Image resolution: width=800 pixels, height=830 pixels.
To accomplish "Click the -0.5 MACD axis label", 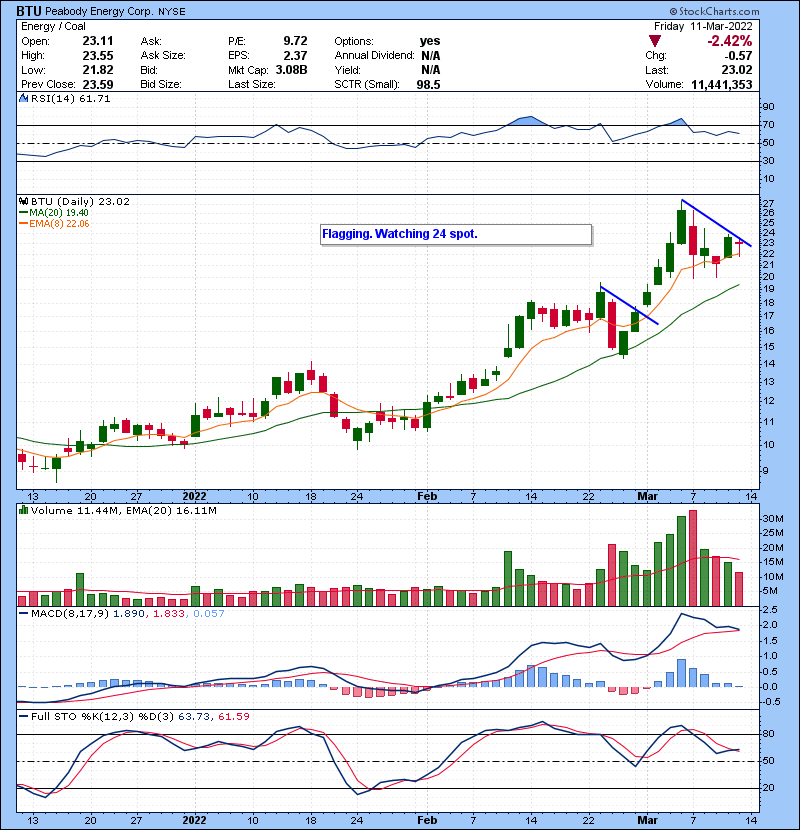I will click(771, 702).
